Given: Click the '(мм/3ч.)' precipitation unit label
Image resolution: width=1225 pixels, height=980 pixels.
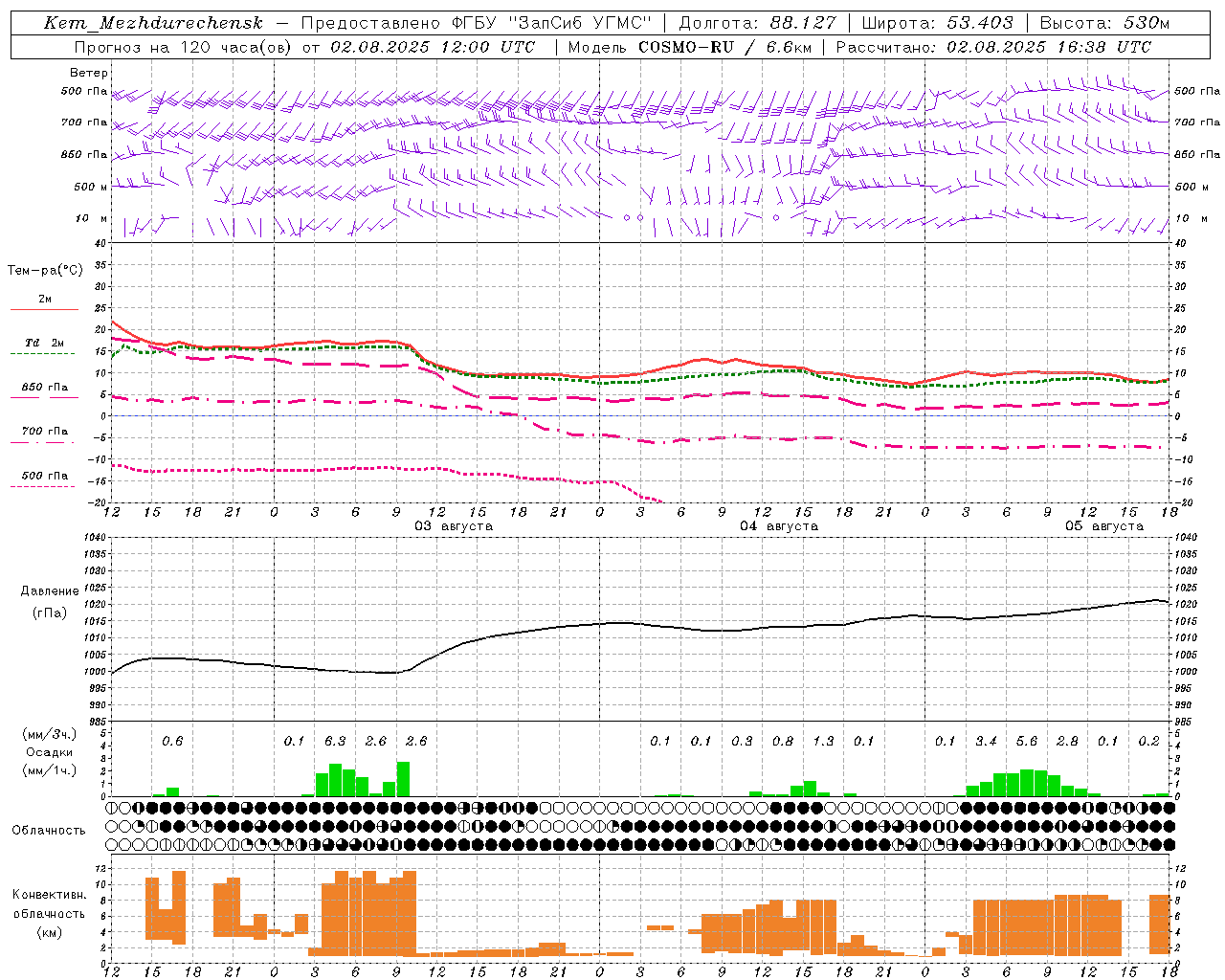Looking at the screenshot, I should pos(49,734).
